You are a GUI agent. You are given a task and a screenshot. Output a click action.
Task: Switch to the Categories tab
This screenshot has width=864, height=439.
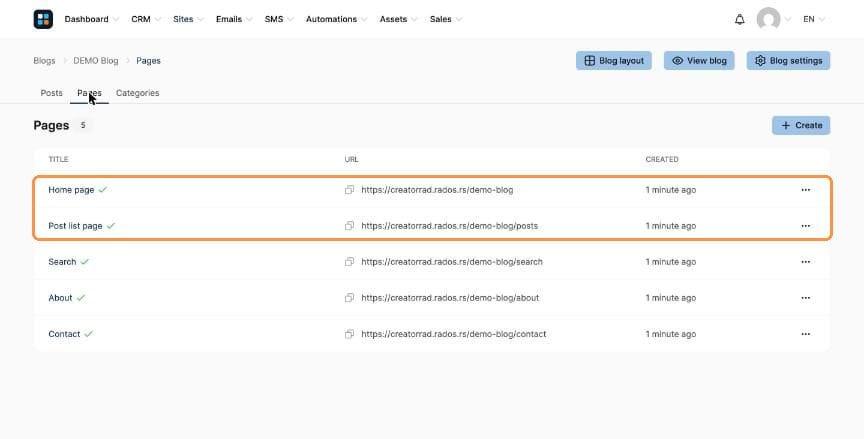click(138, 93)
